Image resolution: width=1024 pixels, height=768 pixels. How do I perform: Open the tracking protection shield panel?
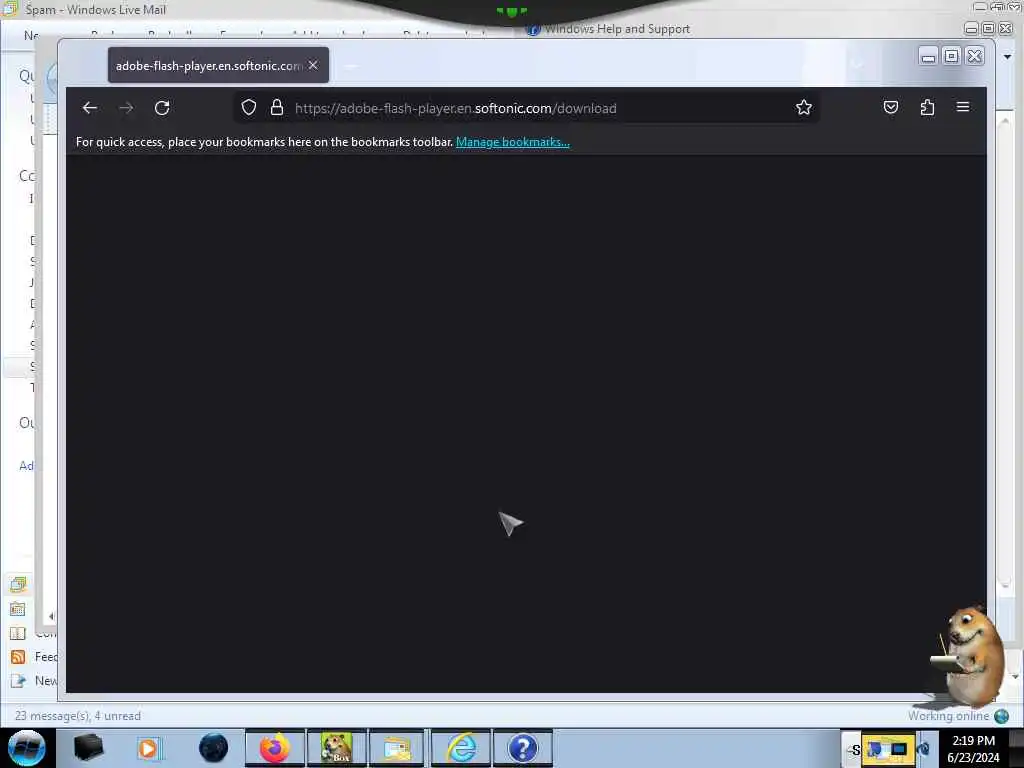(249, 107)
